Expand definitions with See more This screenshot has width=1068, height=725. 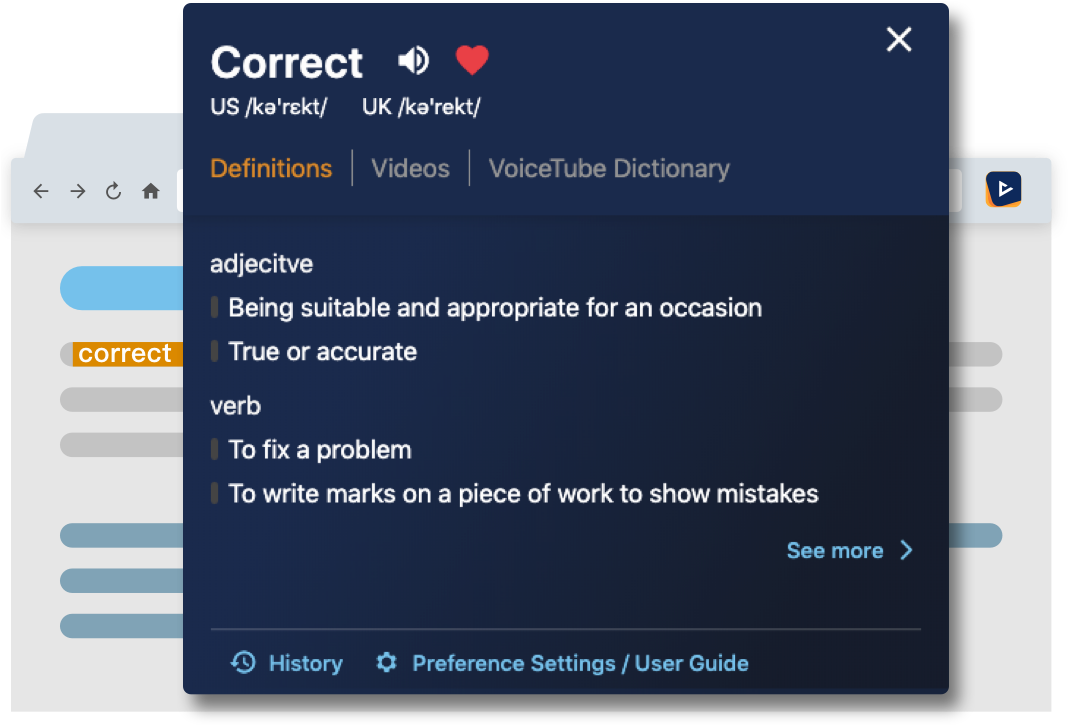coord(835,551)
